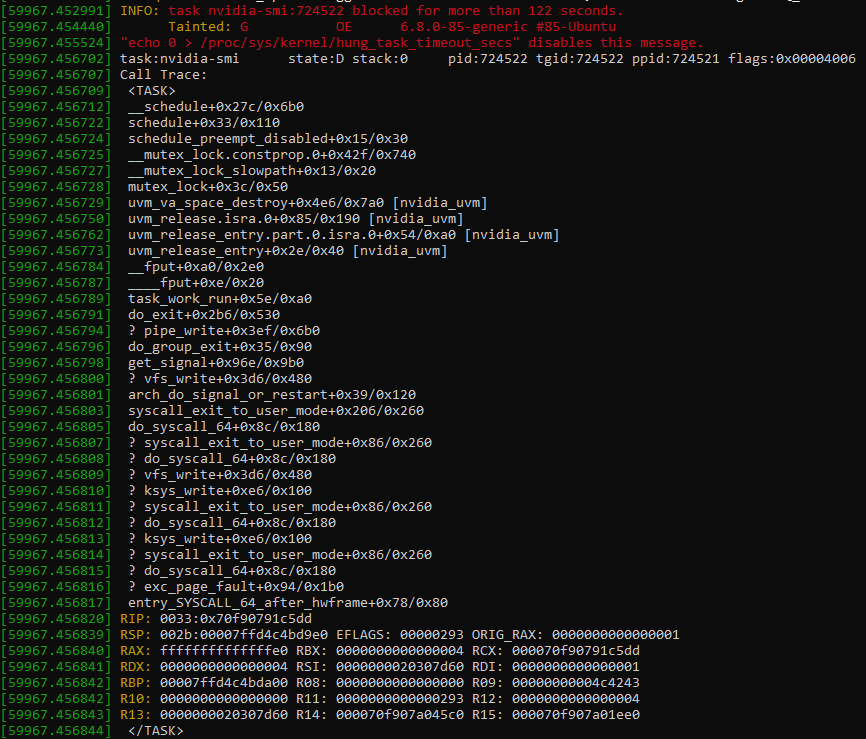Click the 'RAX:' register label
The image size is (866, 739).
tap(136, 651)
